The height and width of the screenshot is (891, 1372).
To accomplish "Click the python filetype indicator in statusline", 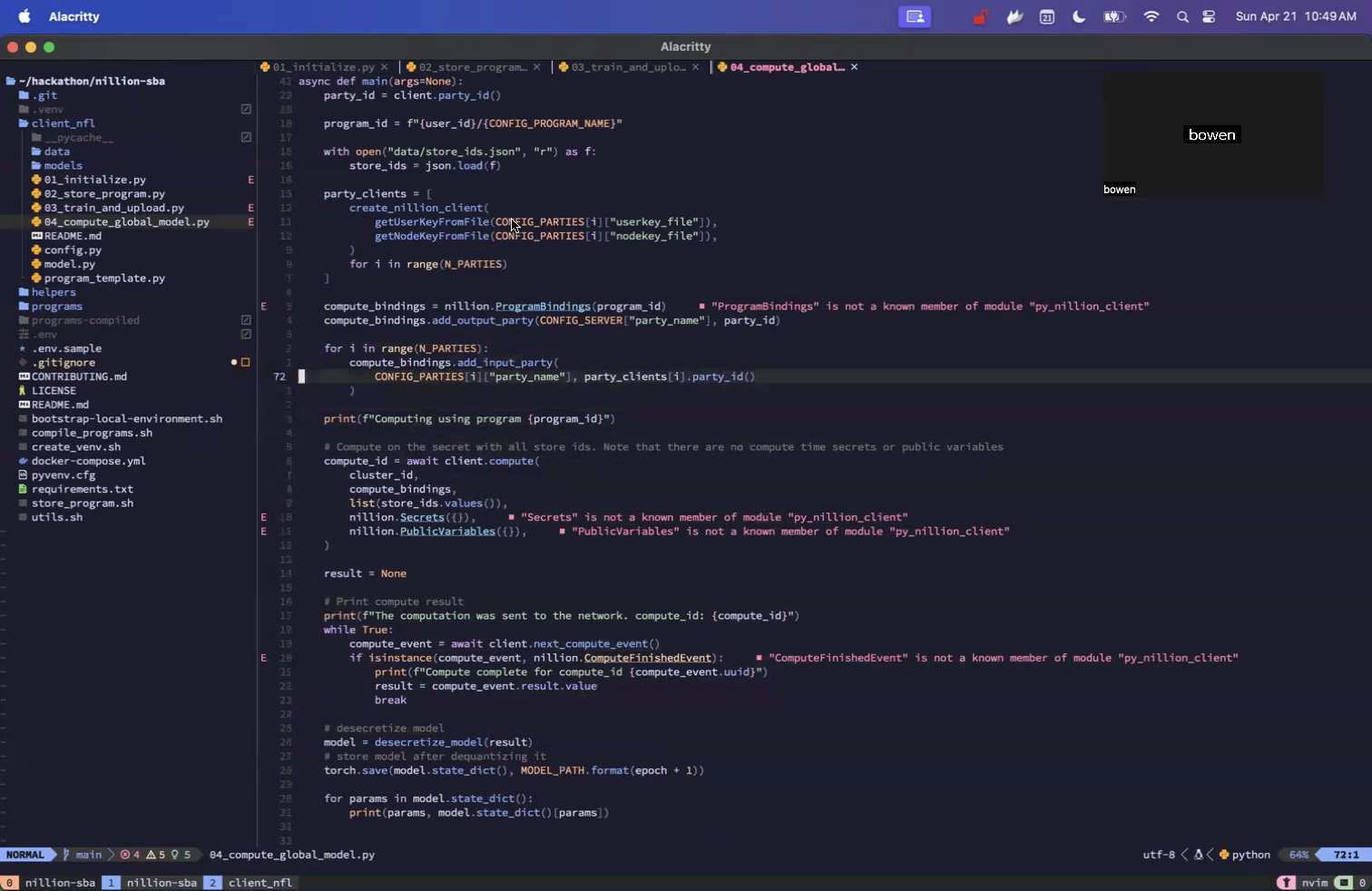I will [1245, 855].
